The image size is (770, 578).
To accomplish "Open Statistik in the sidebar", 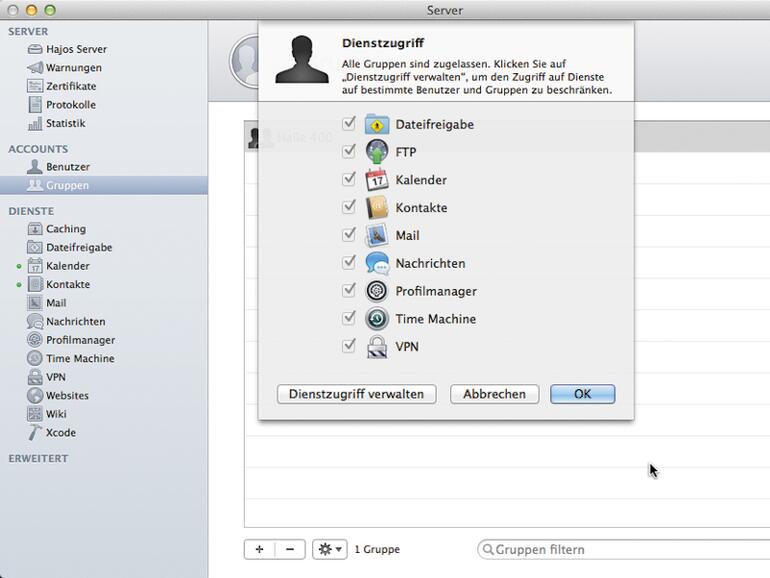I will tap(56, 123).
